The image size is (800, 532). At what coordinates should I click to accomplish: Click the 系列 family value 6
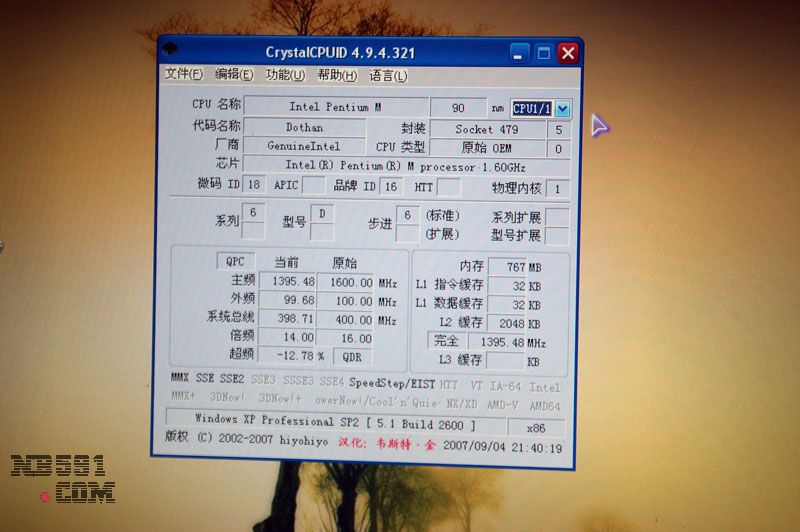click(x=253, y=212)
